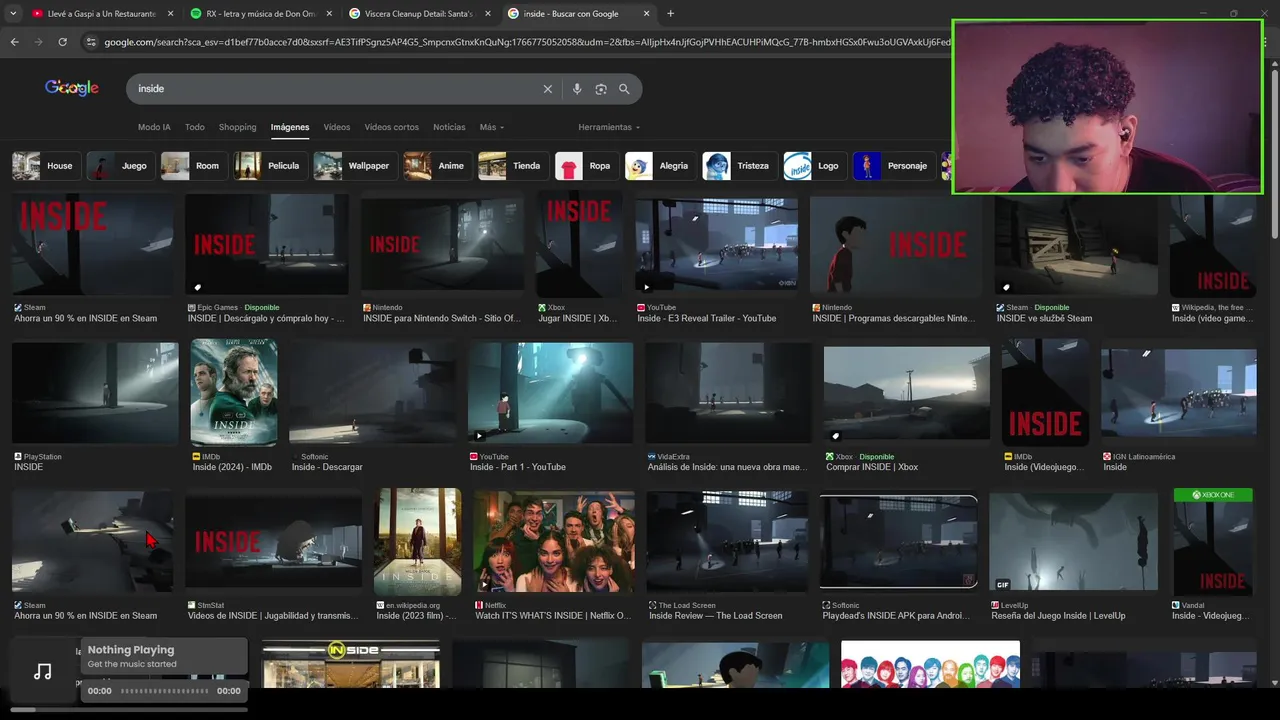This screenshot has height=720, width=1280.
Task: Open the 'Videos cortos' search tab
Action: coord(392,127)
